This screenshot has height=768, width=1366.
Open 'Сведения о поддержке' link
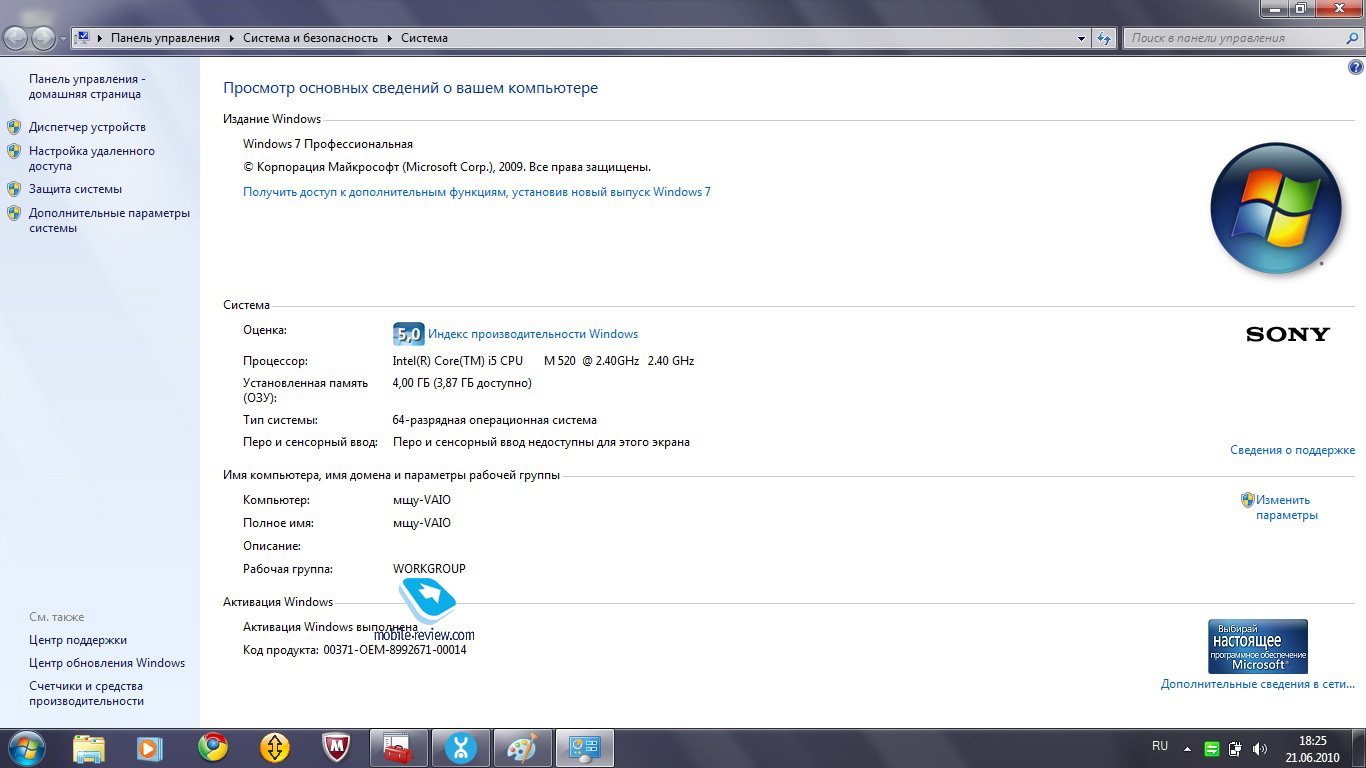[1292, 450]
